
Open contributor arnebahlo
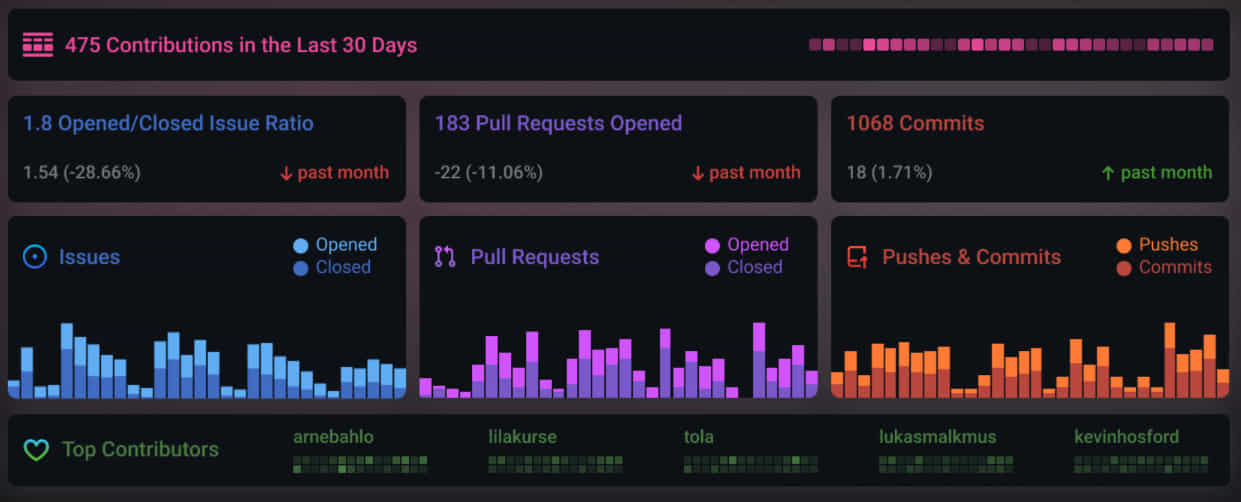click(333, 437)
